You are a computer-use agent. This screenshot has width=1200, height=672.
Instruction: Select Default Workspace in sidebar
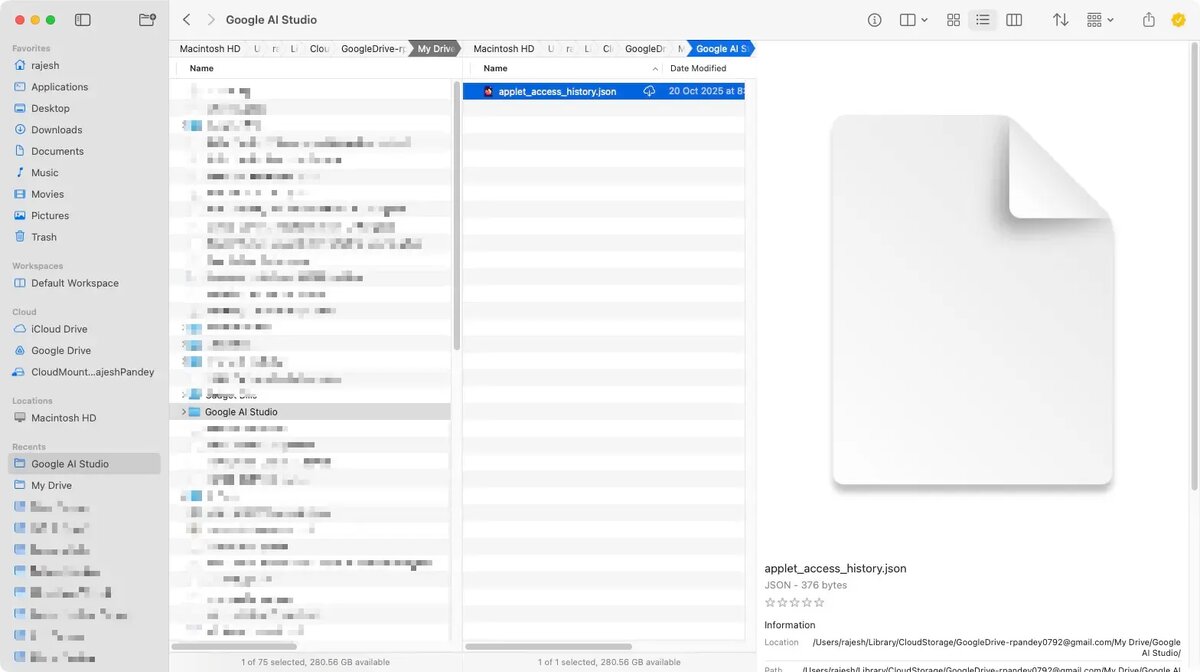click(75, 283)
